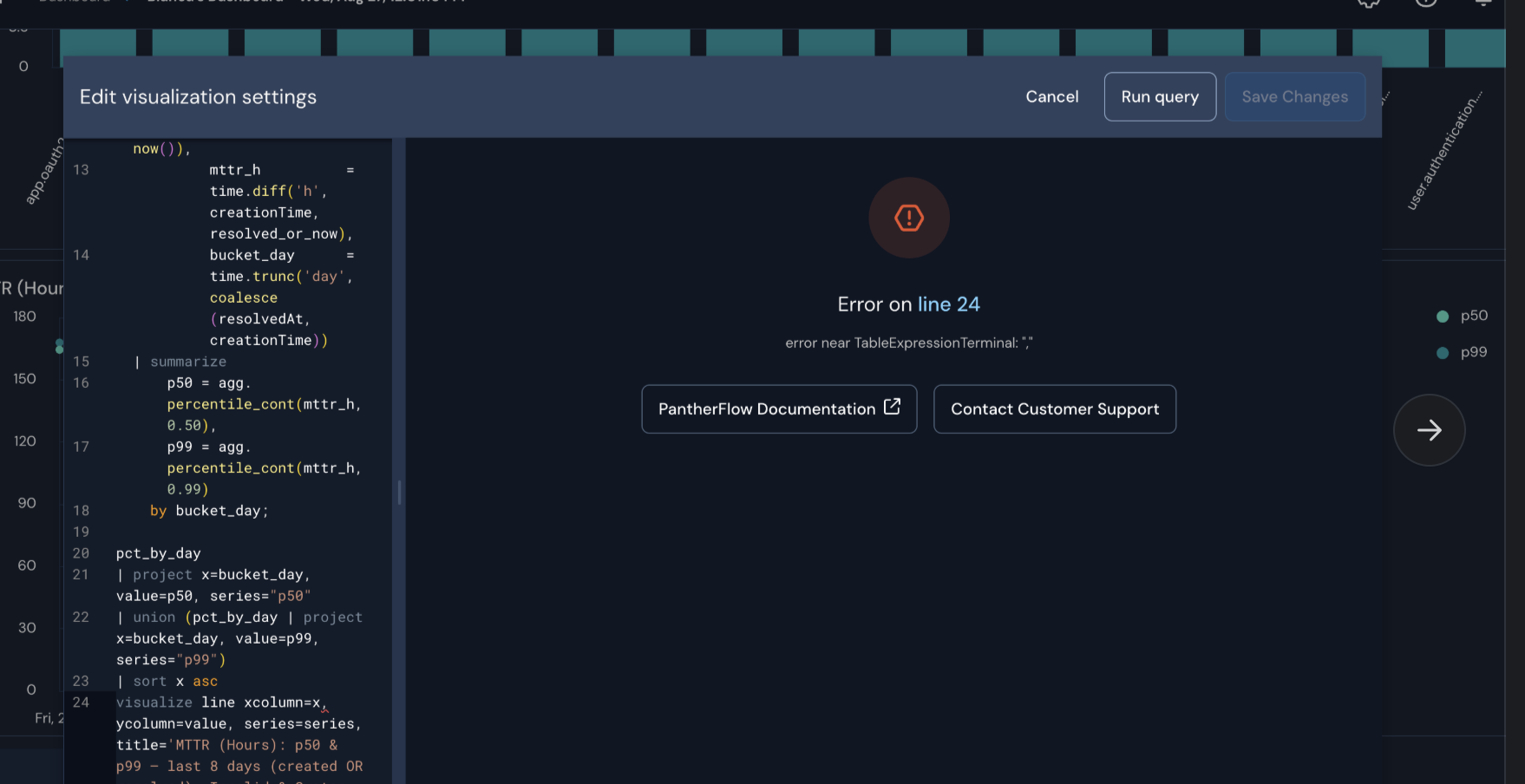Toggle the p99 series dot in the legend
1525x784 pixels.
[1441, 352]
